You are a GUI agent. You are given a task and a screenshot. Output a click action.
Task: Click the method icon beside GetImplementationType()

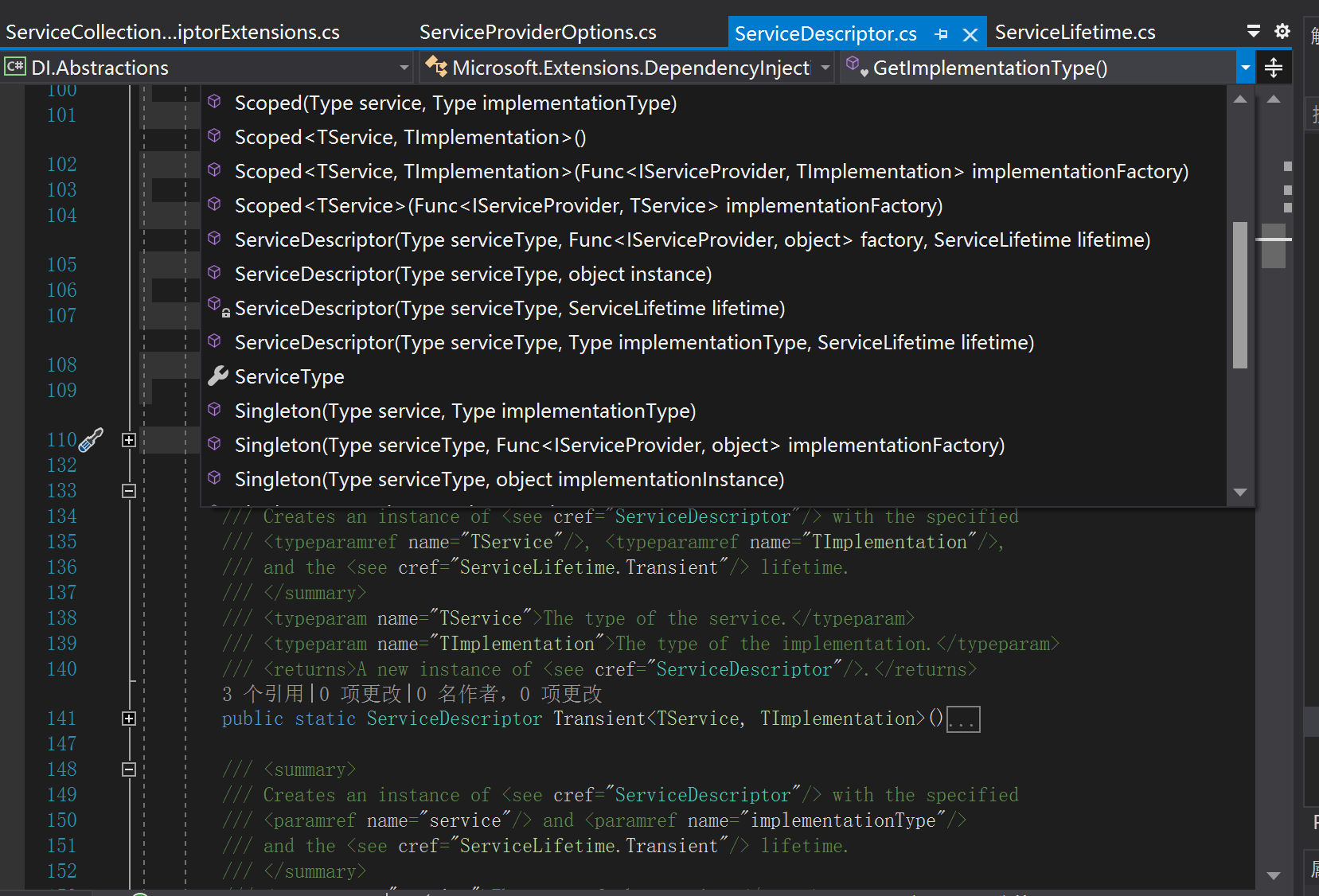[856, 66]
